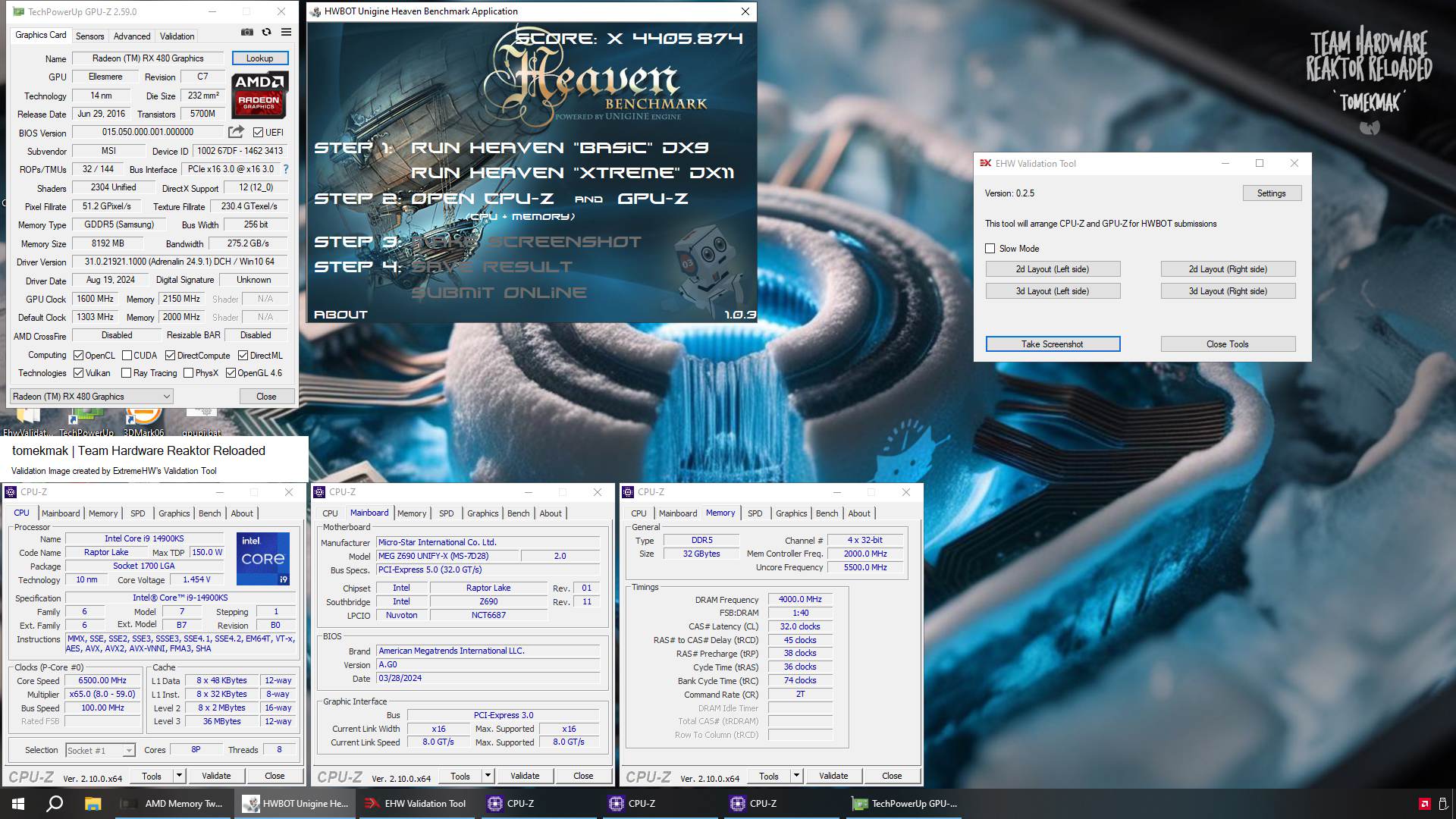Click the EHW Validation Tool title bar icon
The image size is (1456, 819).
[985, 163]
